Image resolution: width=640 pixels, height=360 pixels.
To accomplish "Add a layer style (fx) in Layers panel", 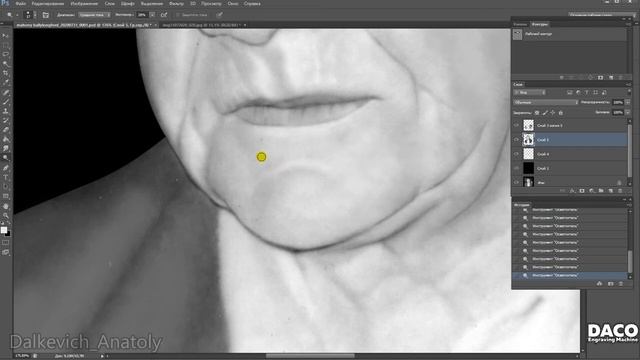I will 572,191.
